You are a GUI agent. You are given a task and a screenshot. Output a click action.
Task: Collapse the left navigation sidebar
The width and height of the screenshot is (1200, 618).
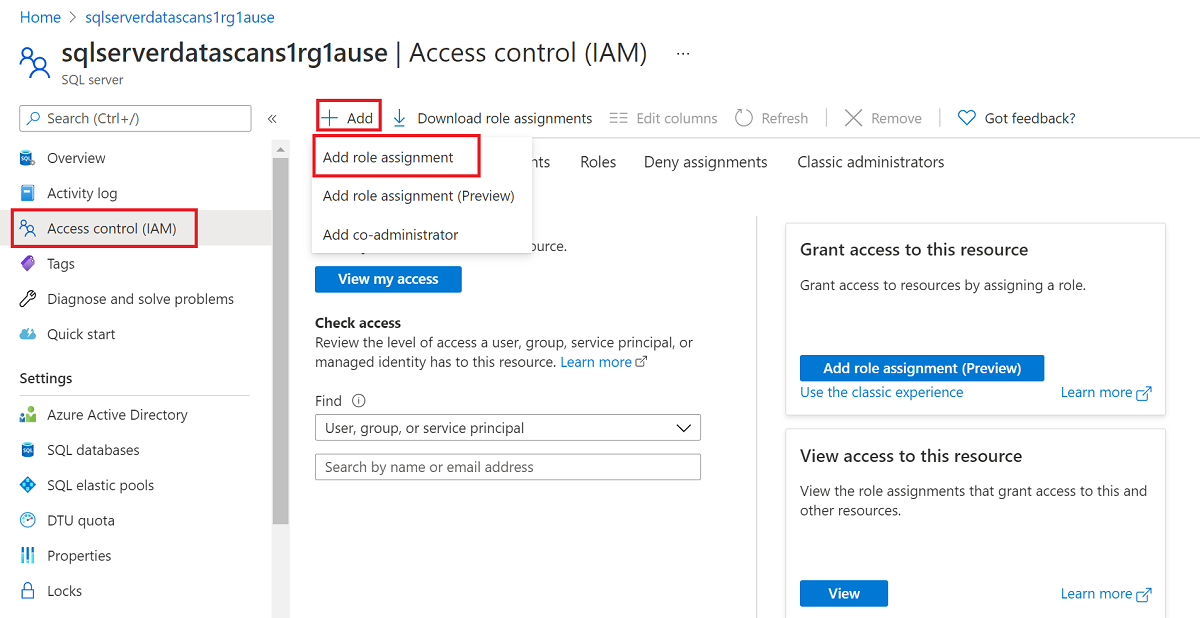271,117
